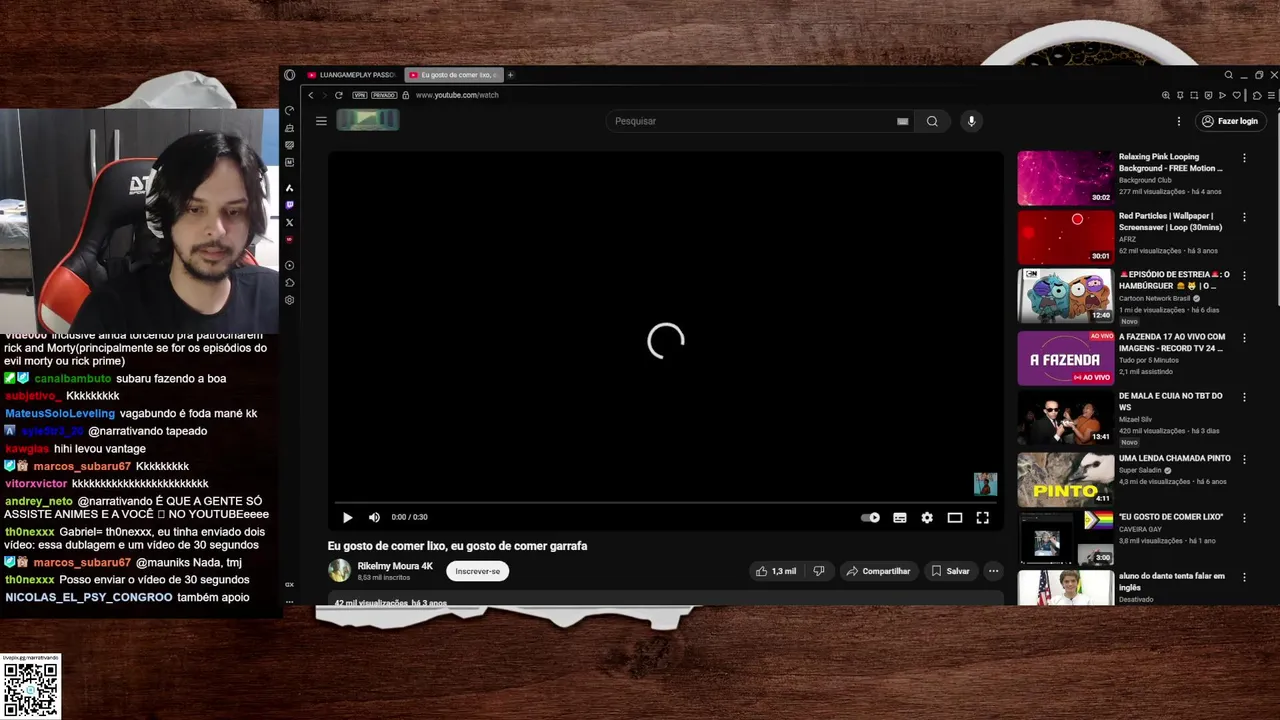The height and width of the screenshot is (720, 1280).
Task: Click the Compartilhar share button
Action: 878,571
